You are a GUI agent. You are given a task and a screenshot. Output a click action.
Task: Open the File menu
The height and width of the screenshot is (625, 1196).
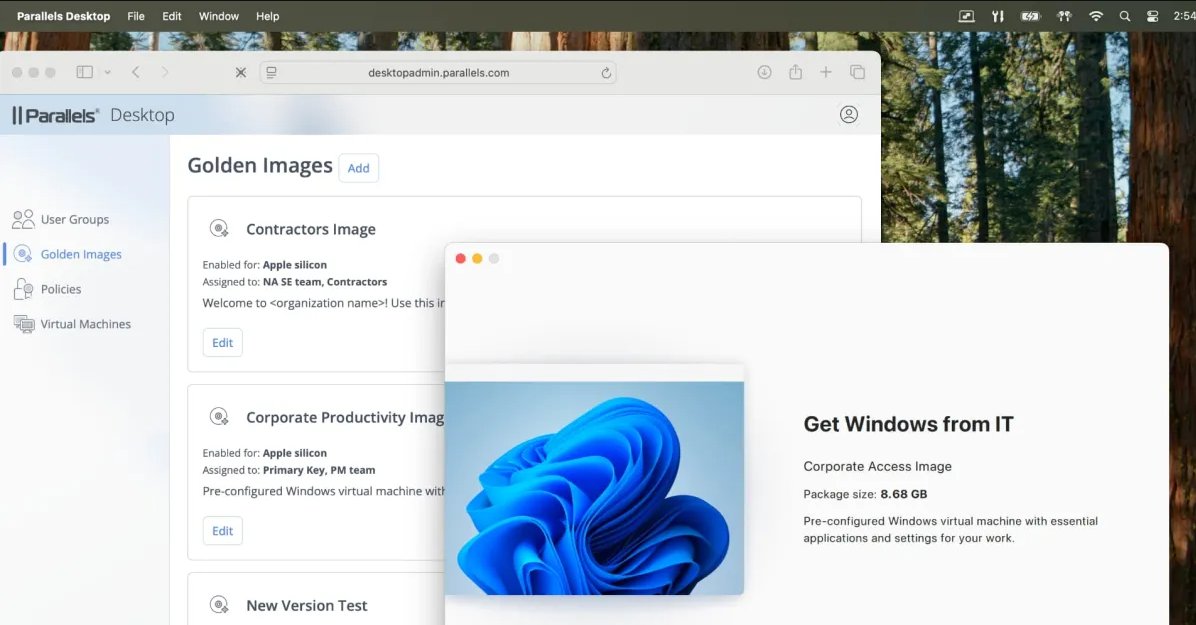pos(136,16)
